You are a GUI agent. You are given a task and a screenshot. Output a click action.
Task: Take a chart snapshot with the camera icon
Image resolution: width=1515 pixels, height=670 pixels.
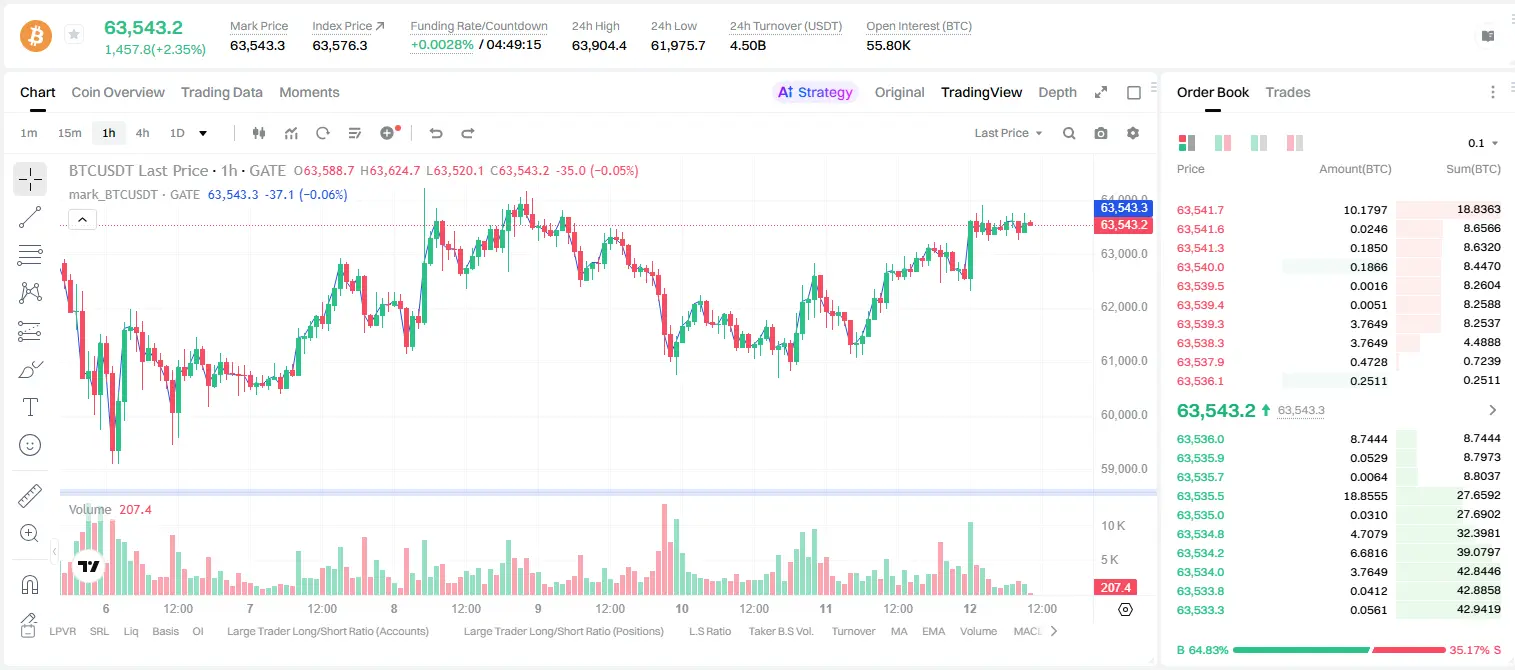click(1101, 133)
